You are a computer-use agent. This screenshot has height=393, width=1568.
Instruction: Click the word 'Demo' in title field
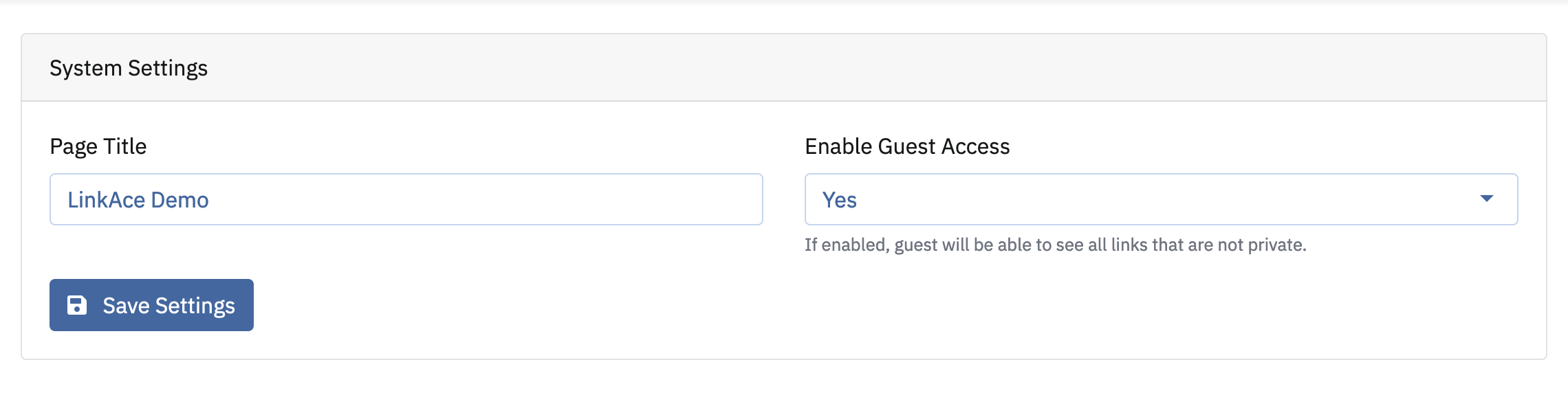(179, 200)
